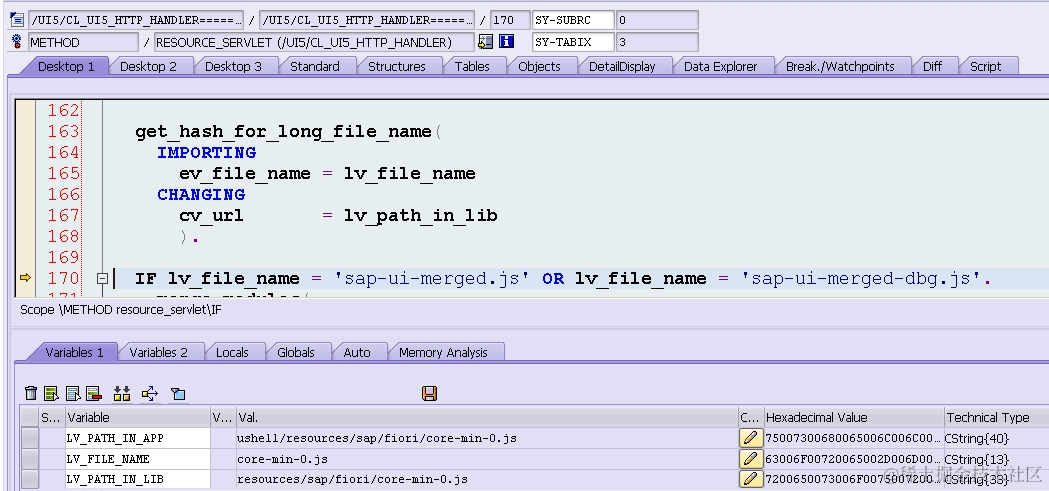Select the Diff tab

[x=932, y=66]
